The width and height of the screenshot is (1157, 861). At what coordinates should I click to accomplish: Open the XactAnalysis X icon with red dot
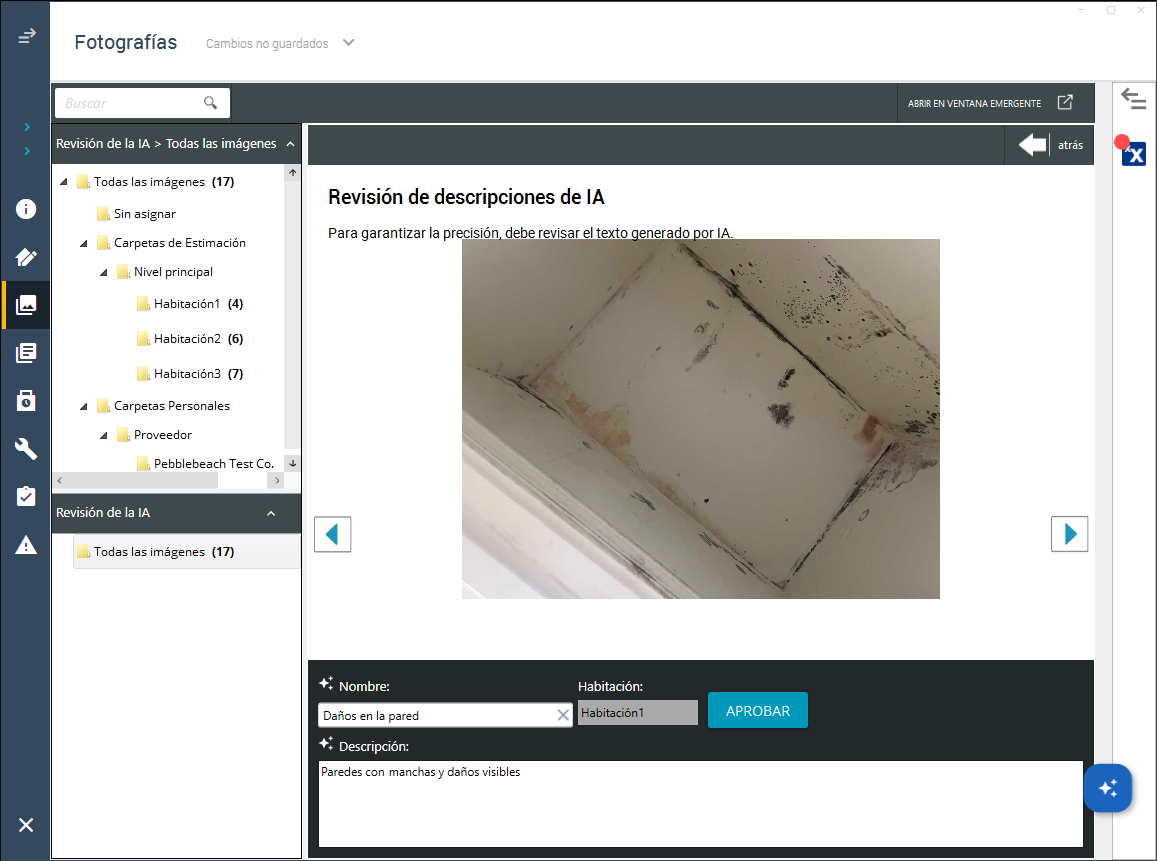pyautogui.click(x=1133, y=152)
